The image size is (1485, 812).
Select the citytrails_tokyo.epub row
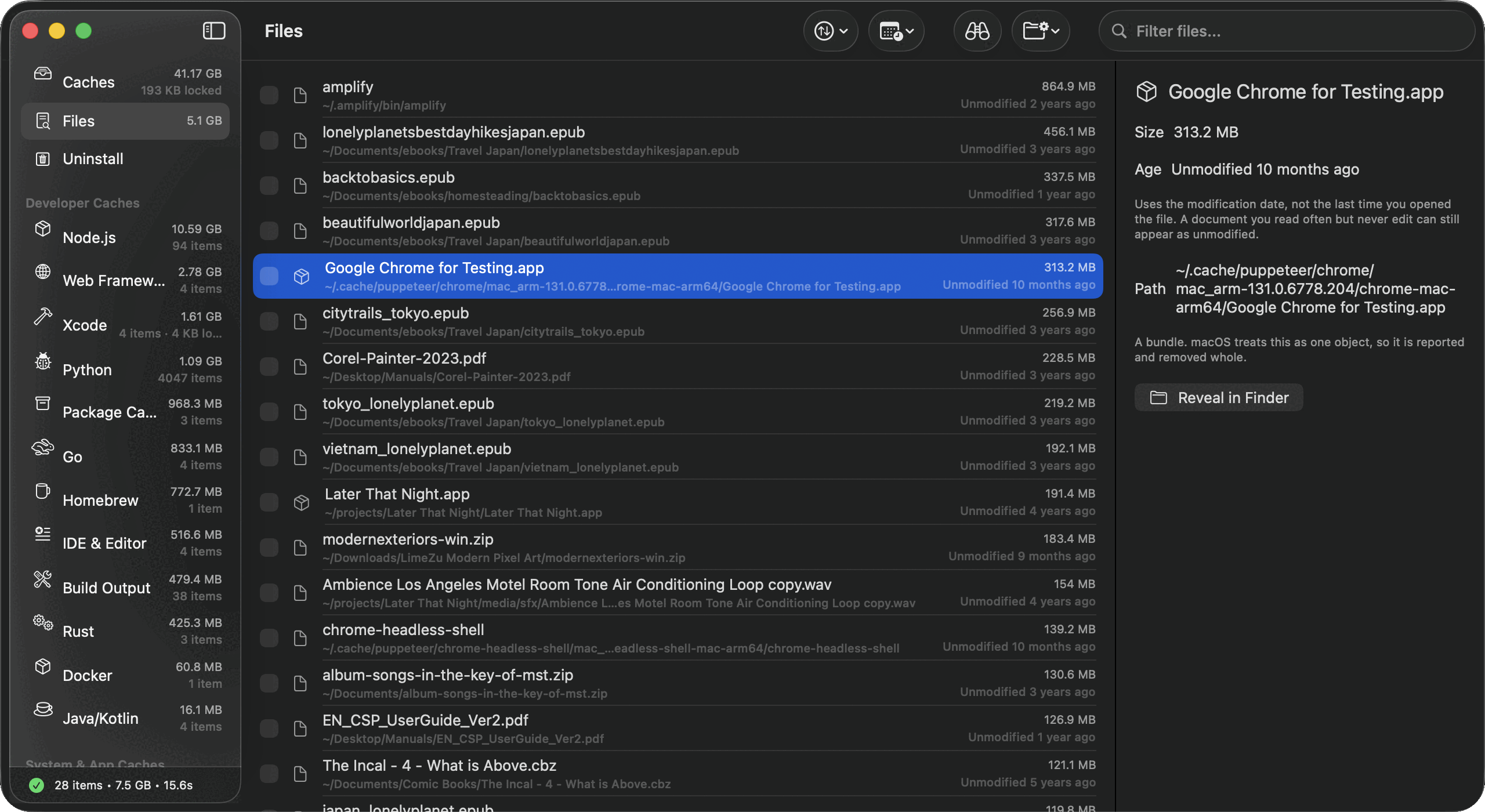point(678,321)
